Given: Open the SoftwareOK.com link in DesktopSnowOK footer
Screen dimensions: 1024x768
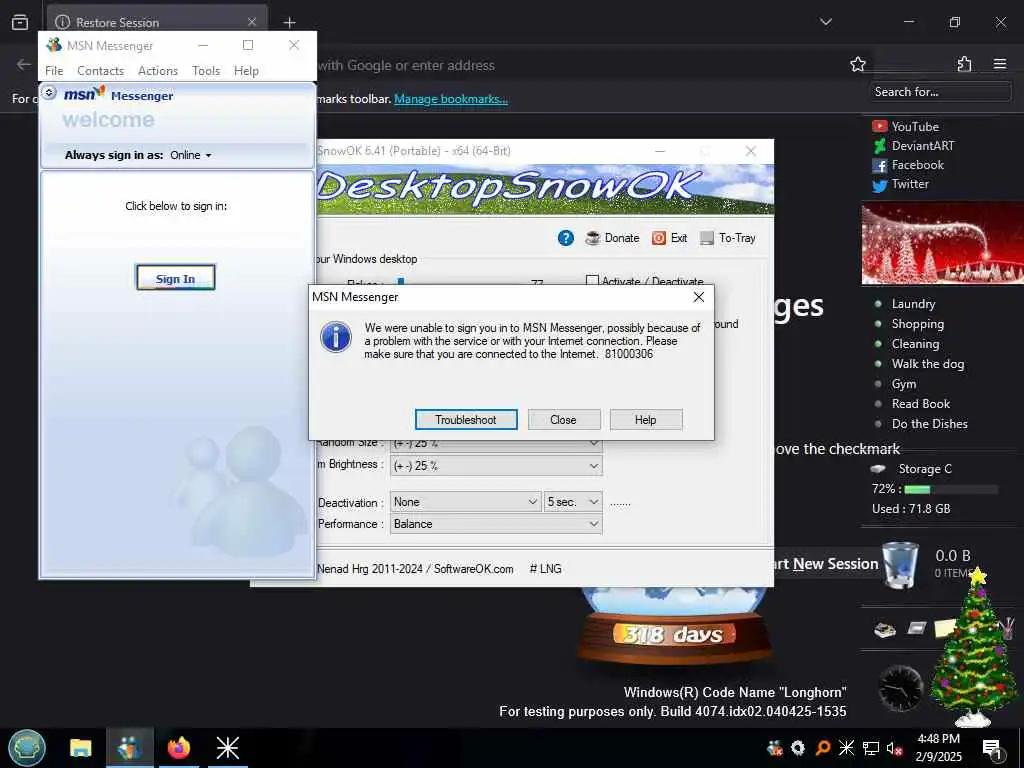Looking at the screenshot, I should 473,569.
